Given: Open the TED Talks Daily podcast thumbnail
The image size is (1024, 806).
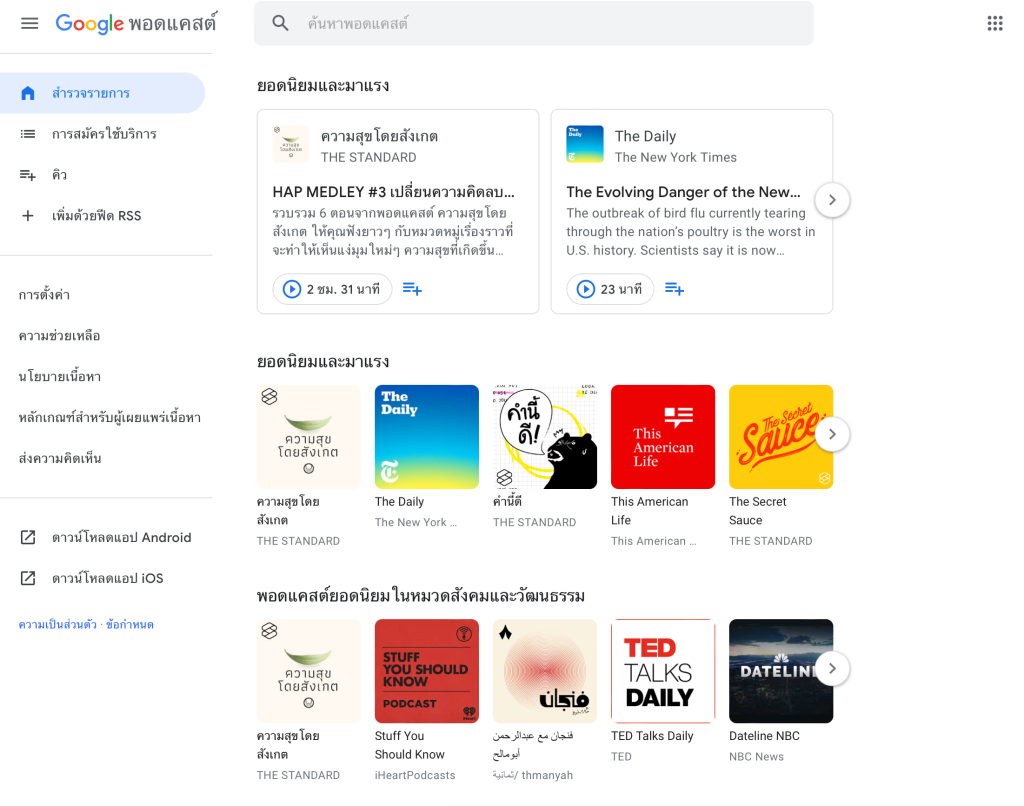Looking at the screenshot, I should coord(662,671).
